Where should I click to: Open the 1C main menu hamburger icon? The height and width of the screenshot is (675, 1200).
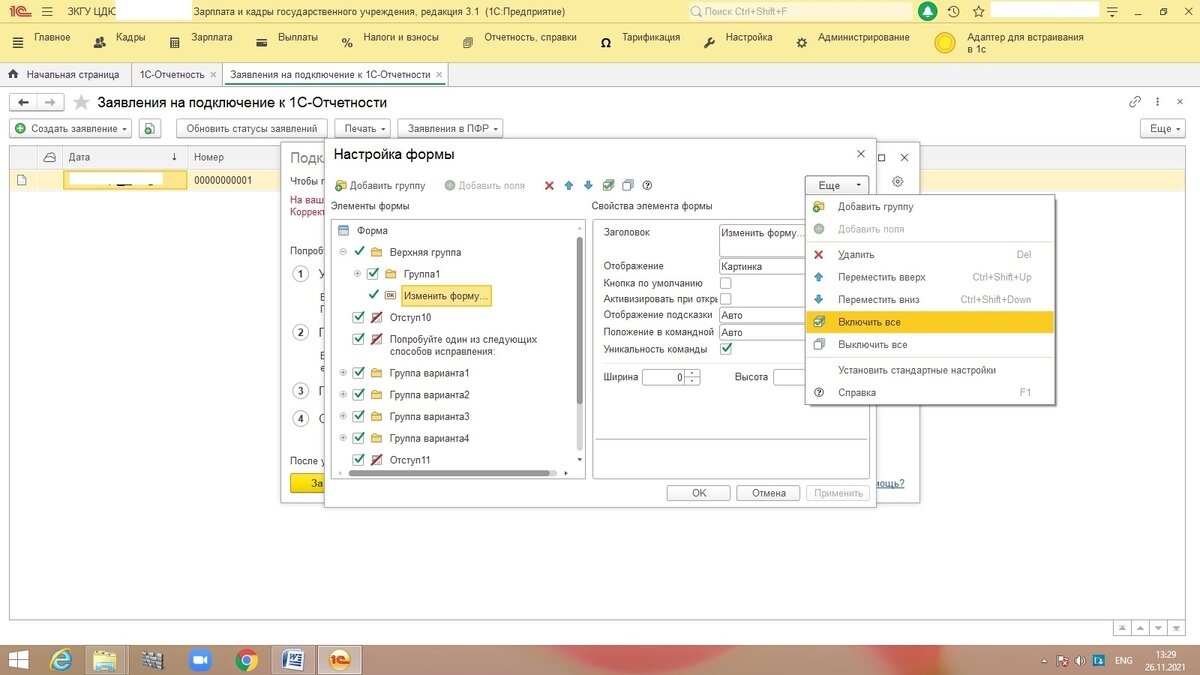click(46, 11)
